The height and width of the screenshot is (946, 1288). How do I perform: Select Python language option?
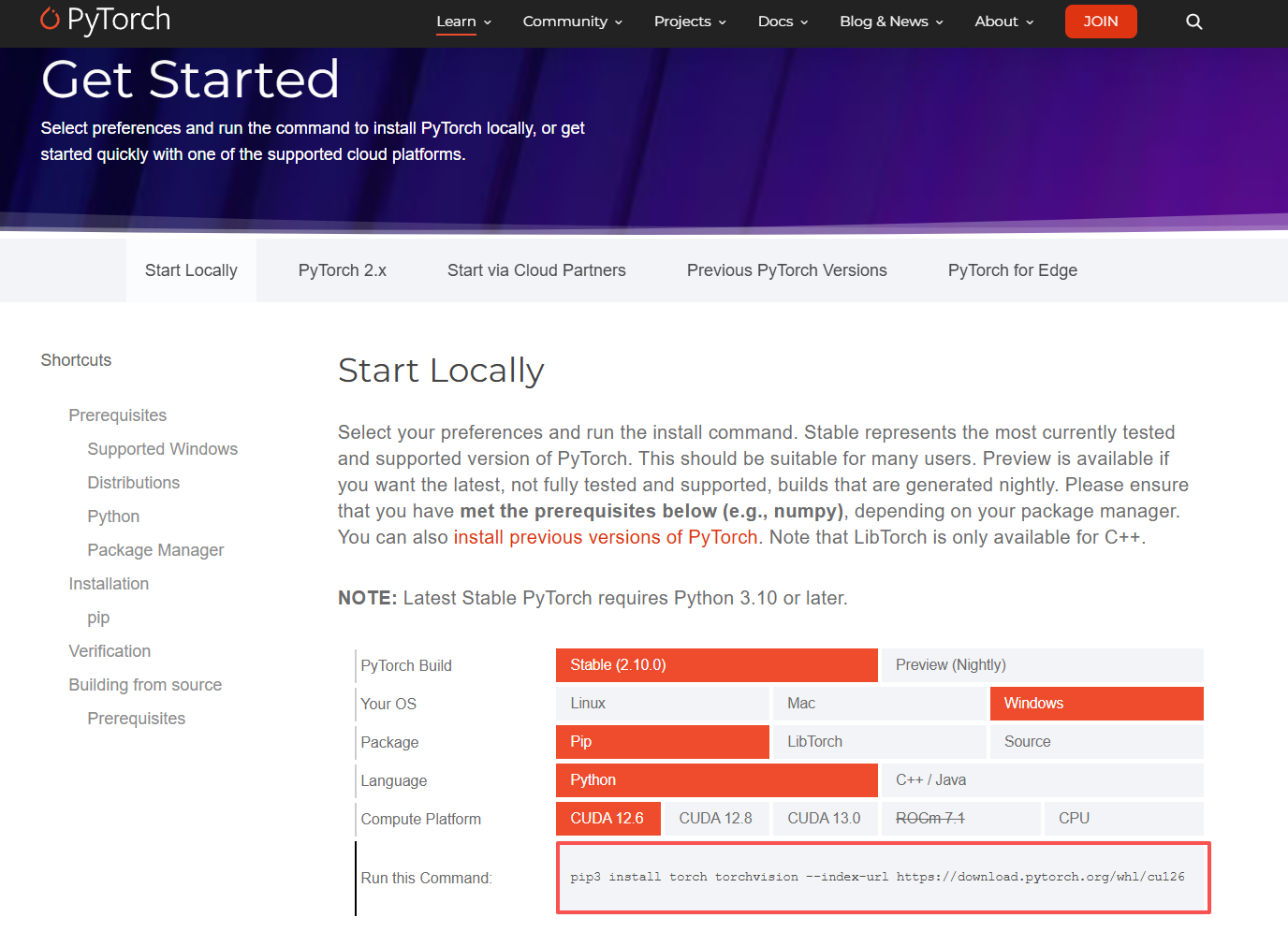coord(717,780)
